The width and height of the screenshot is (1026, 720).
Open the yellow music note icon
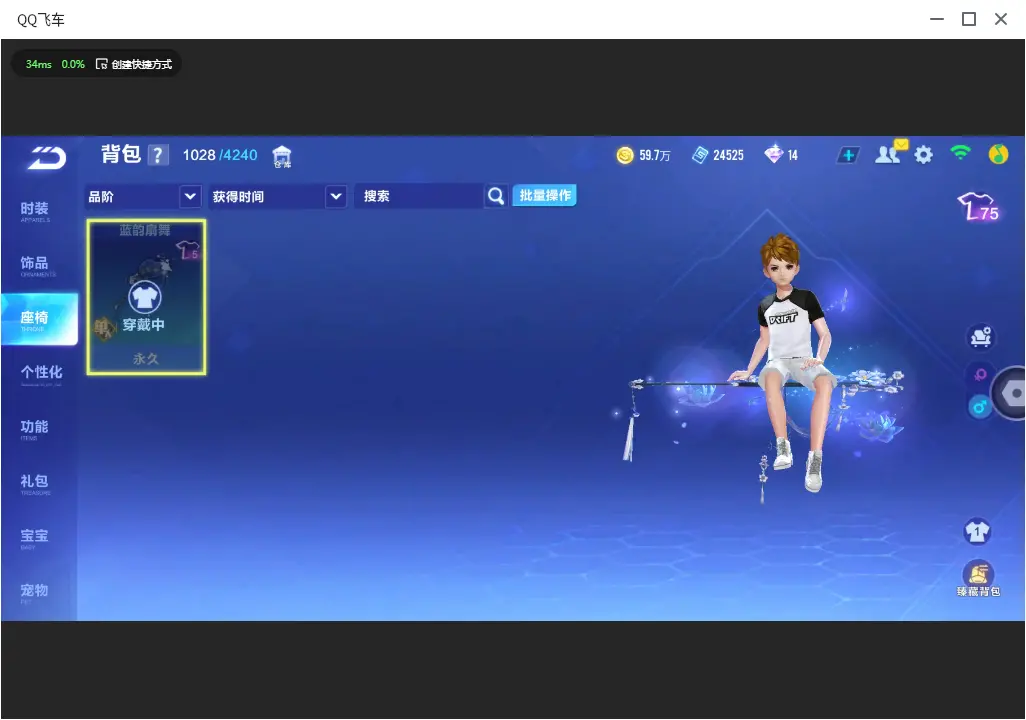pos(998,154)
